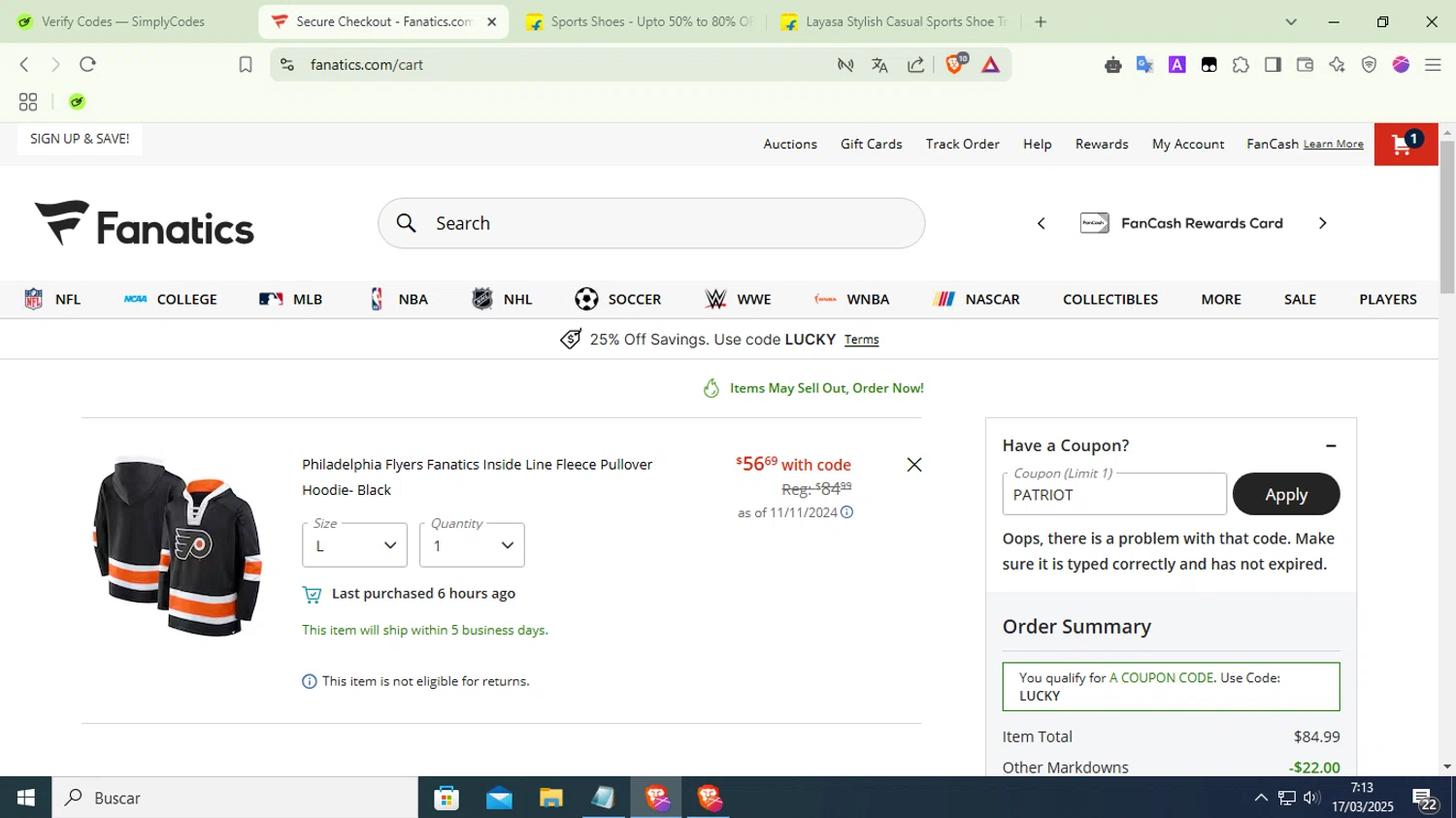1456x818 pixels.
Task: Open the COLLEGE menu
Action: [x=171, y=299]
